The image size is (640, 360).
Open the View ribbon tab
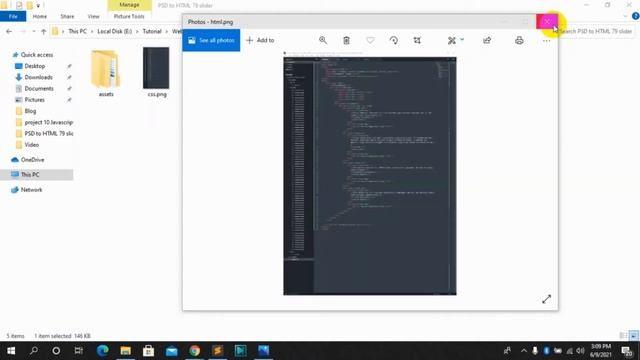[x=93, y=16]
